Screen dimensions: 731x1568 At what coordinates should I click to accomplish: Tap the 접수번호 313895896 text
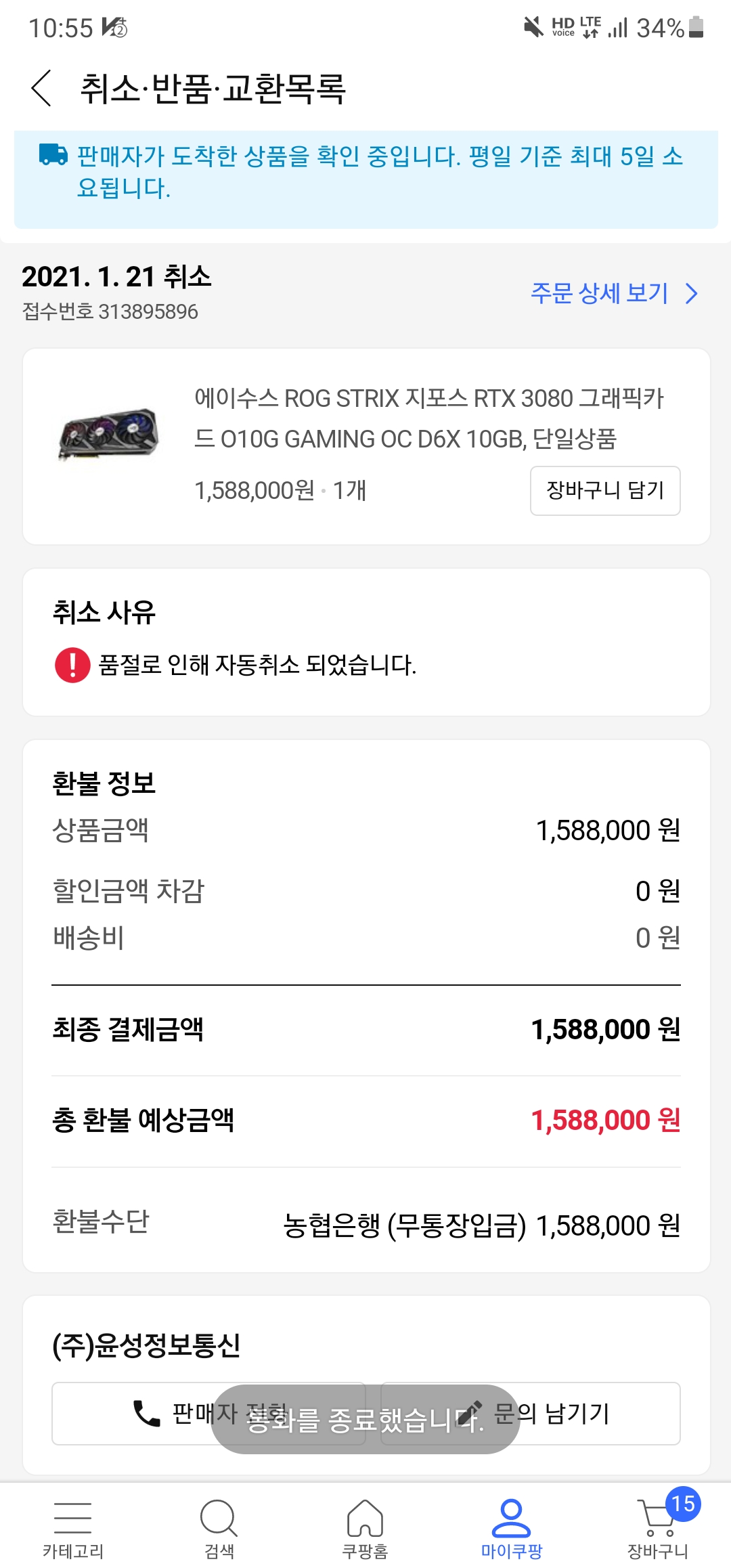[x=110, y=311]
